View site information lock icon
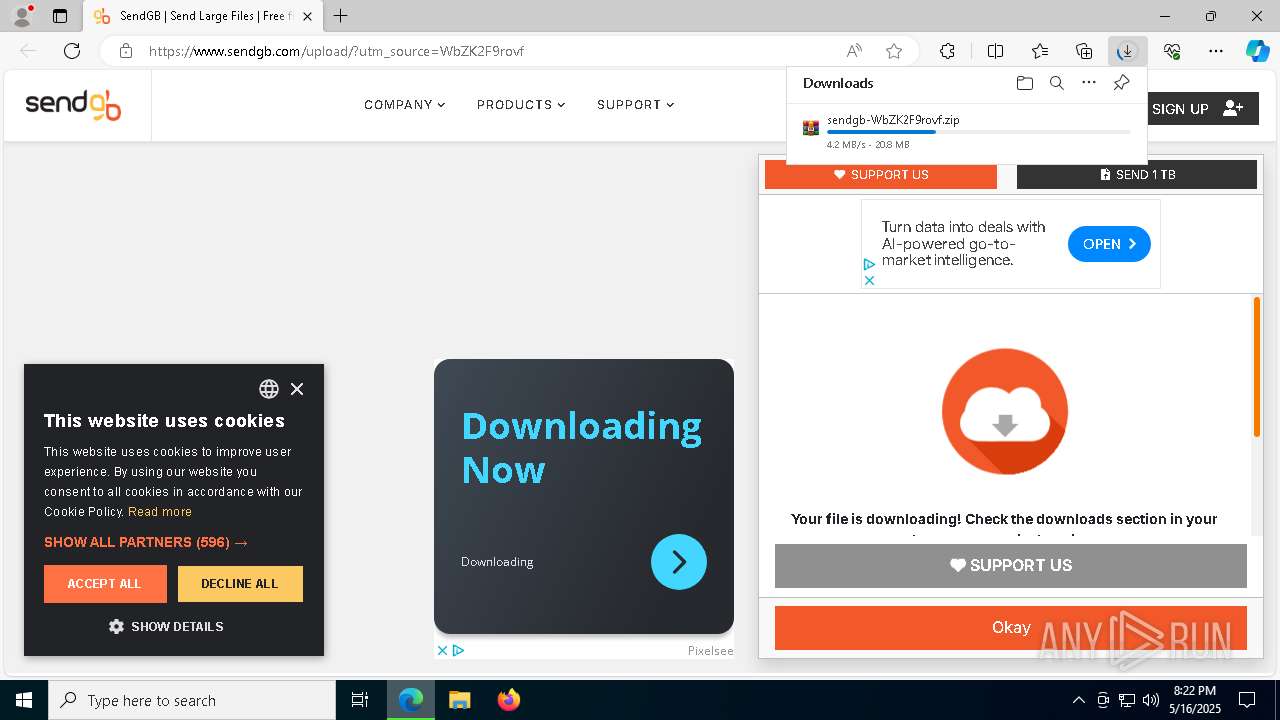Viewport: 1280px width, 720px height. (126, 51)
